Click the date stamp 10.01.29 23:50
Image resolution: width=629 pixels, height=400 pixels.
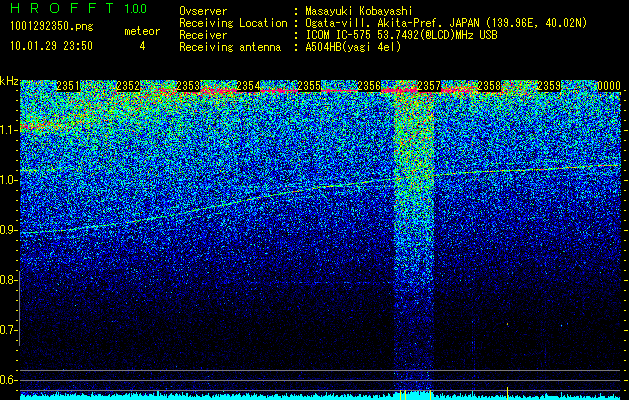pyautogui.click(x=51, y=46)
